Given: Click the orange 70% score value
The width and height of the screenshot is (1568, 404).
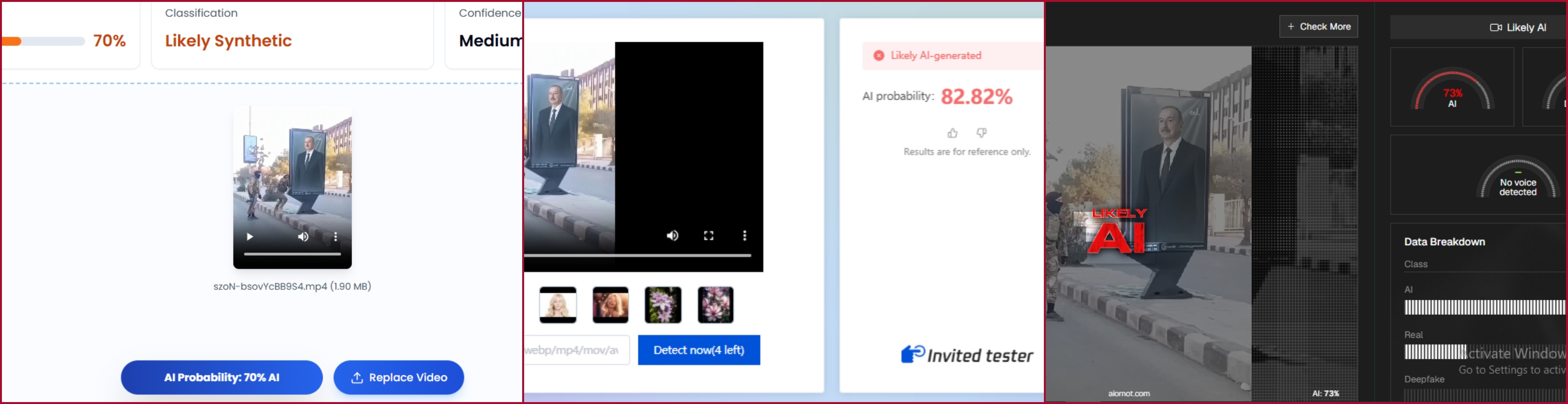Looking at the screenshot, I should coord(110,41).
